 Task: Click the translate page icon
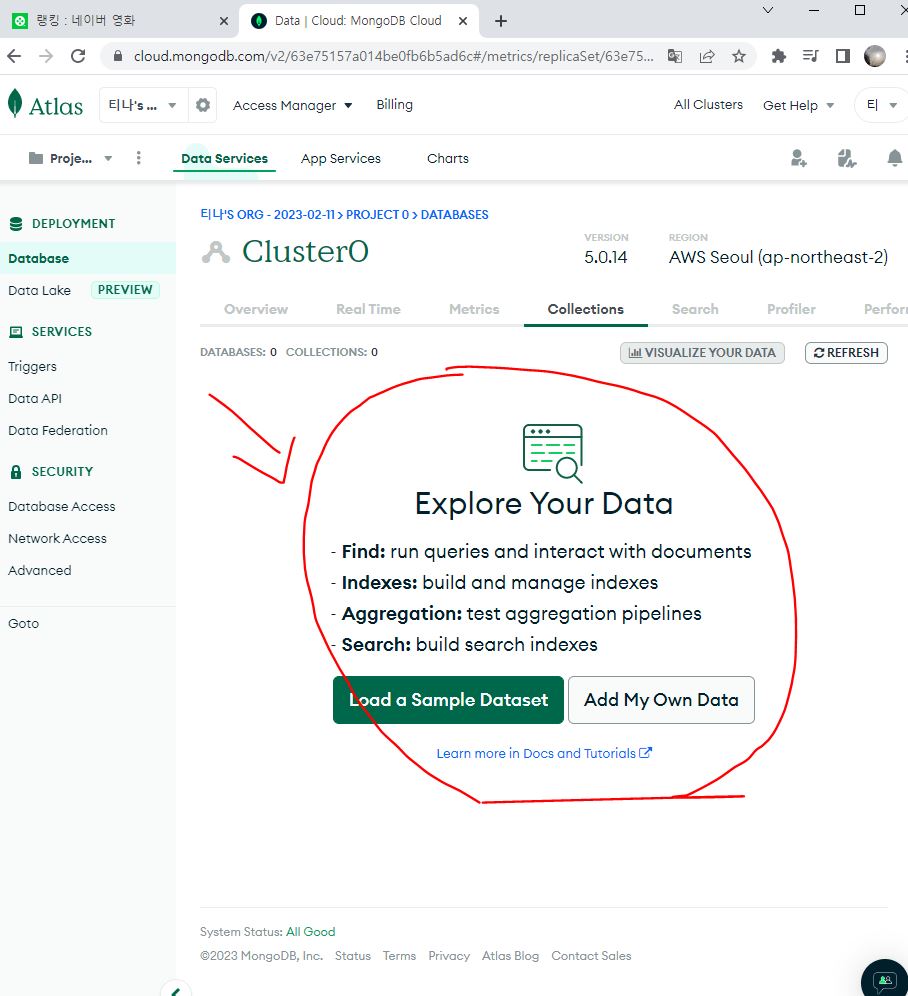[x=675, y=57]
